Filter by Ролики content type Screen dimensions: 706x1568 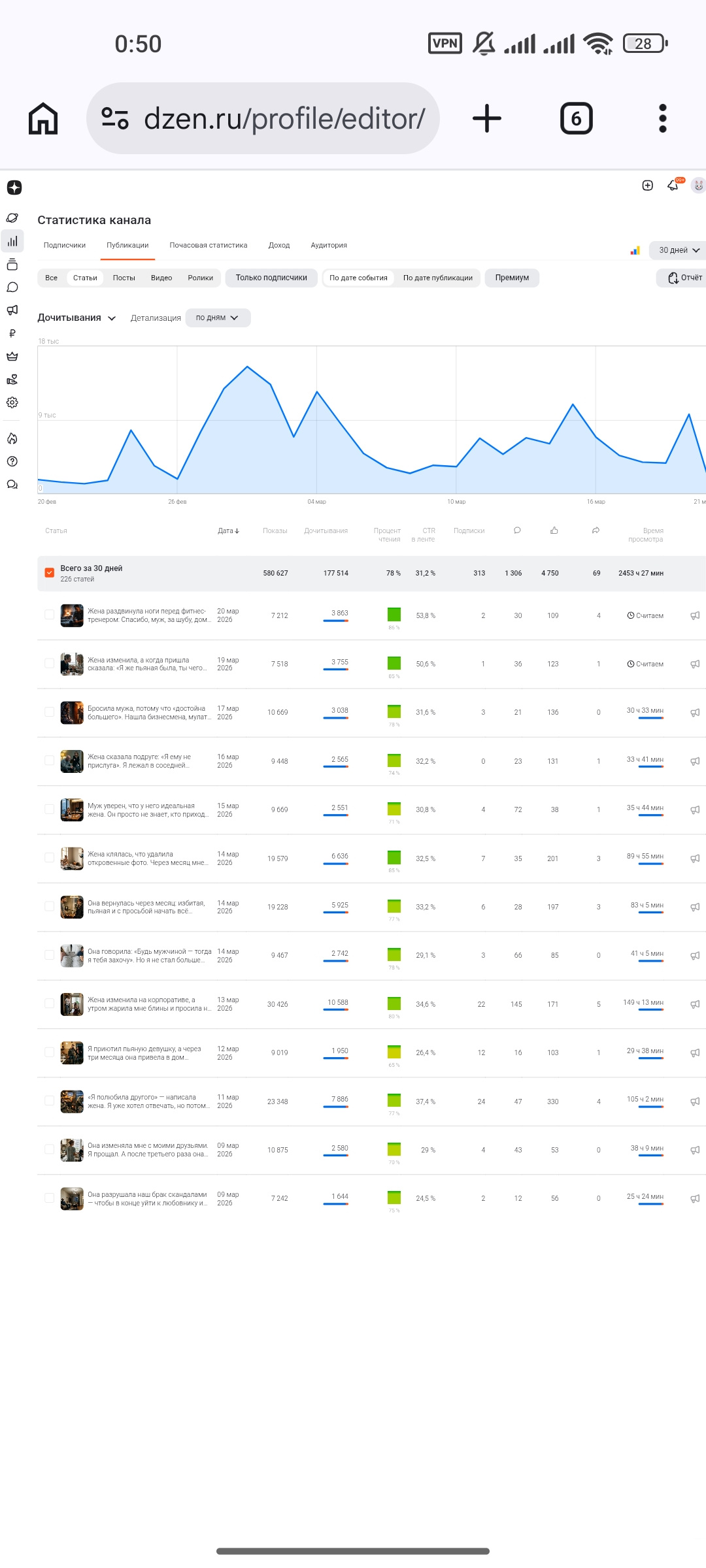(x=201, y=278)
